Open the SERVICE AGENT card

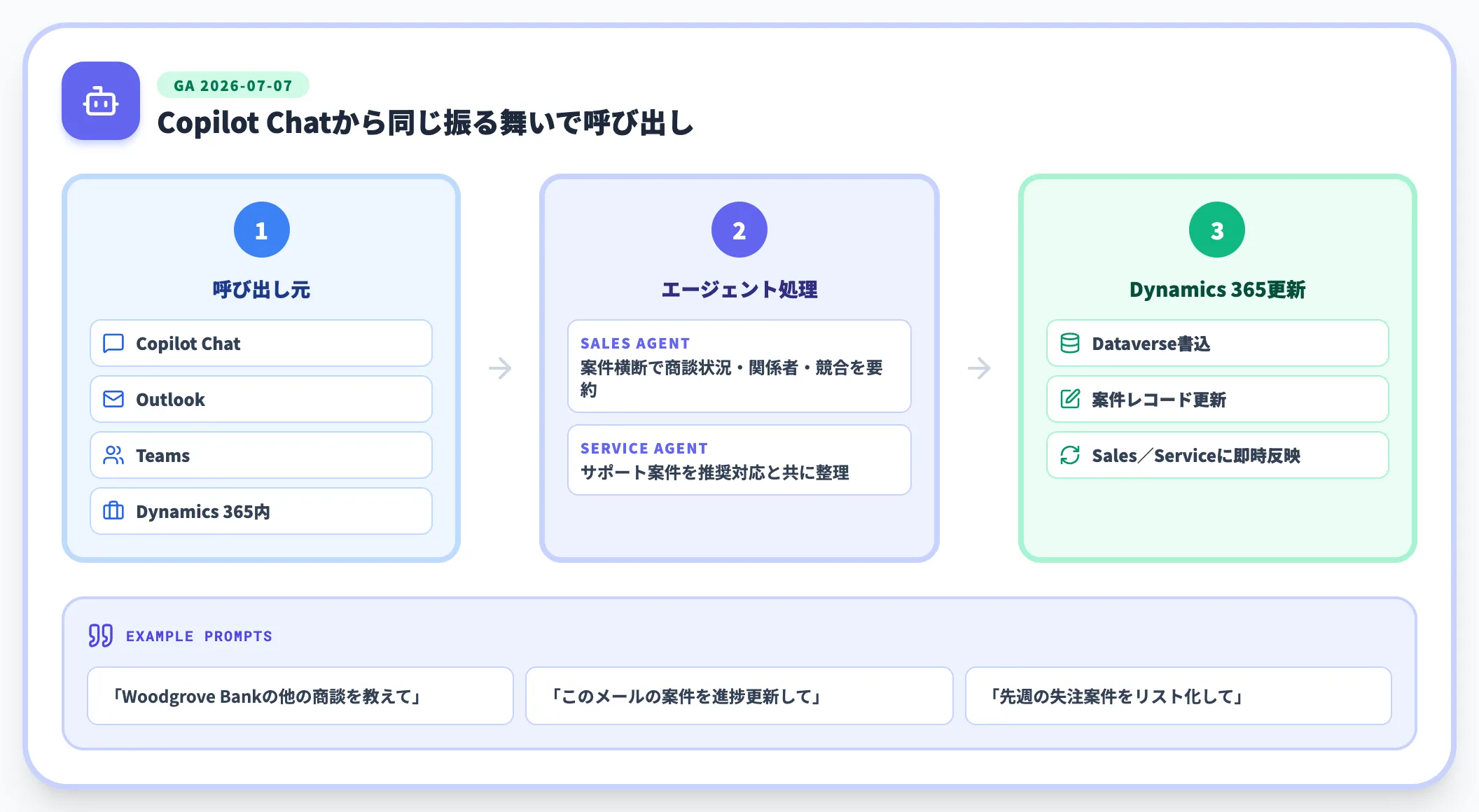(739, 460)
